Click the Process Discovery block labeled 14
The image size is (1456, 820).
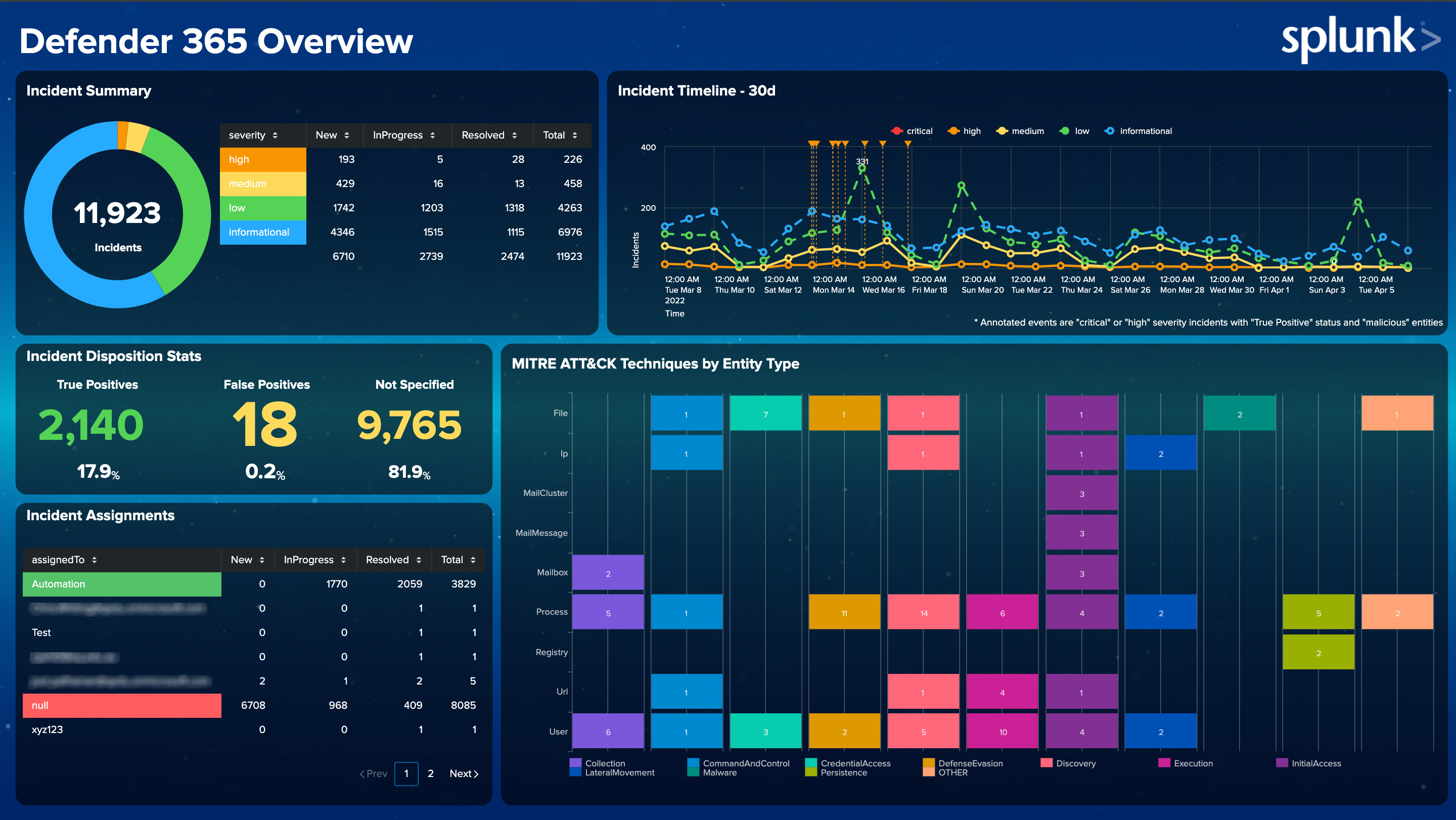click(924, 612)
